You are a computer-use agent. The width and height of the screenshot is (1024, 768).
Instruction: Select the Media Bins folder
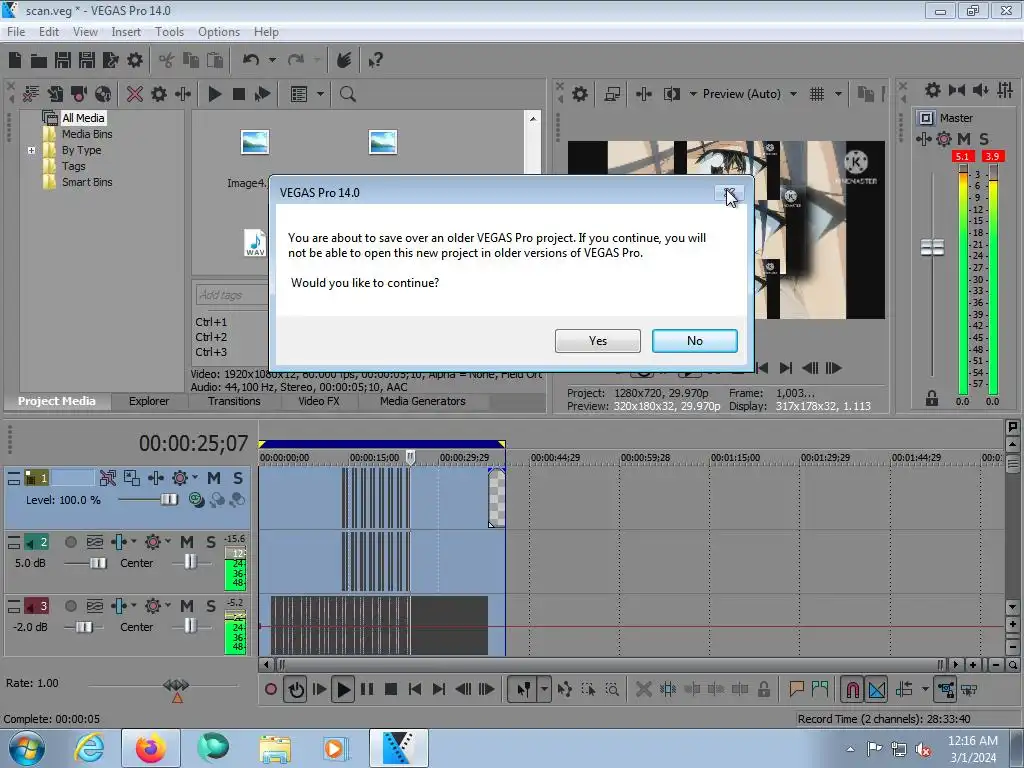pyautogui.click(x=87, y=134)
